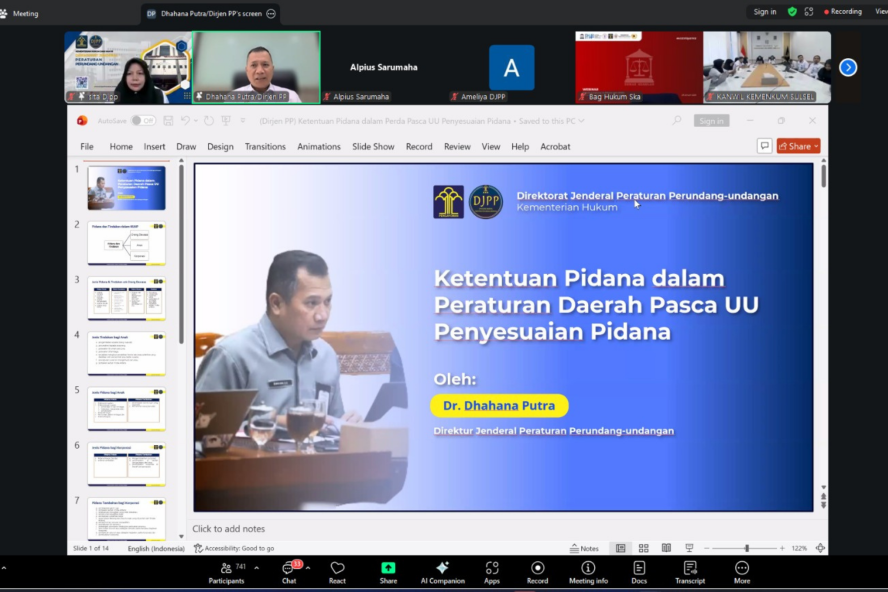This screenshot has height=592, width=888.
Task: Click the red Share button in PowerPoint
Action: pyautogui.click(x=797, y=146)
